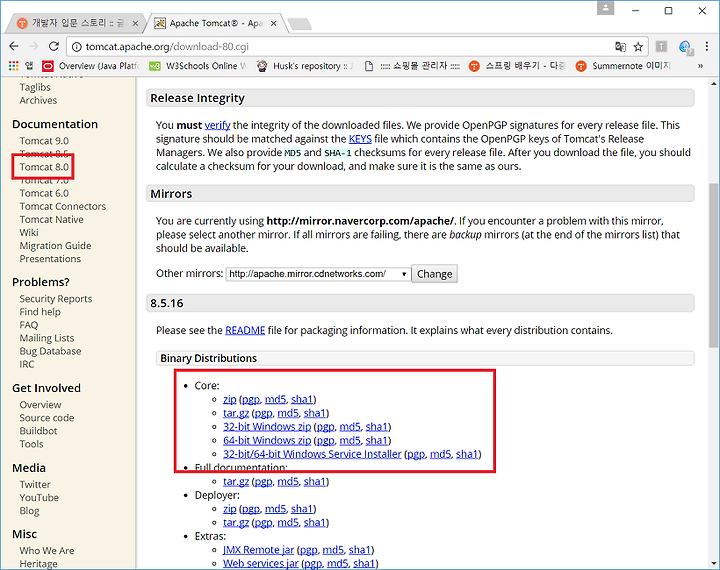Click the site information icon in address bar
720x570 pixels.
tap(77, 46)
